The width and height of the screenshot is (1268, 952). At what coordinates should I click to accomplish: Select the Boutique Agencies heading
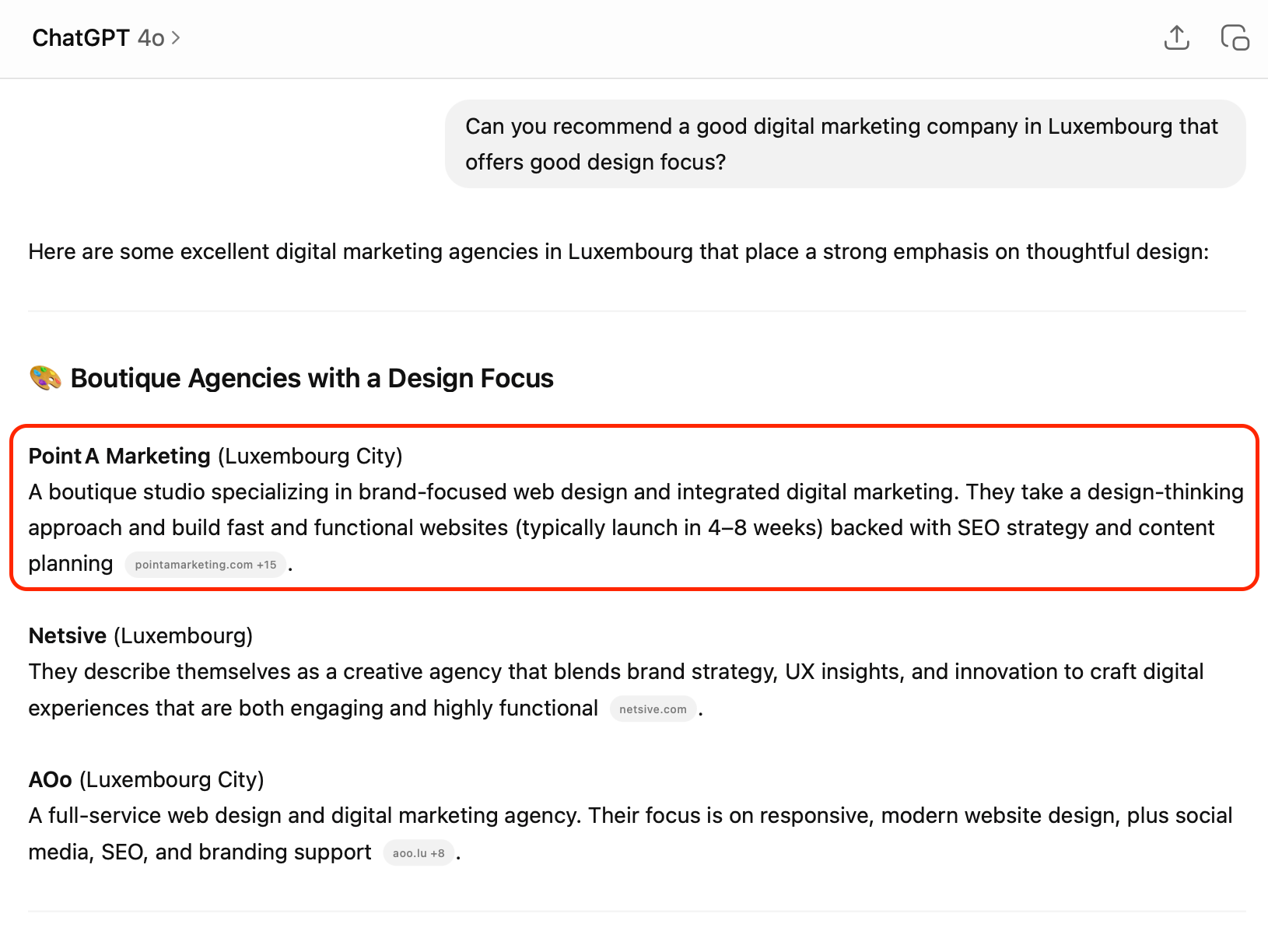coord(311,378)
